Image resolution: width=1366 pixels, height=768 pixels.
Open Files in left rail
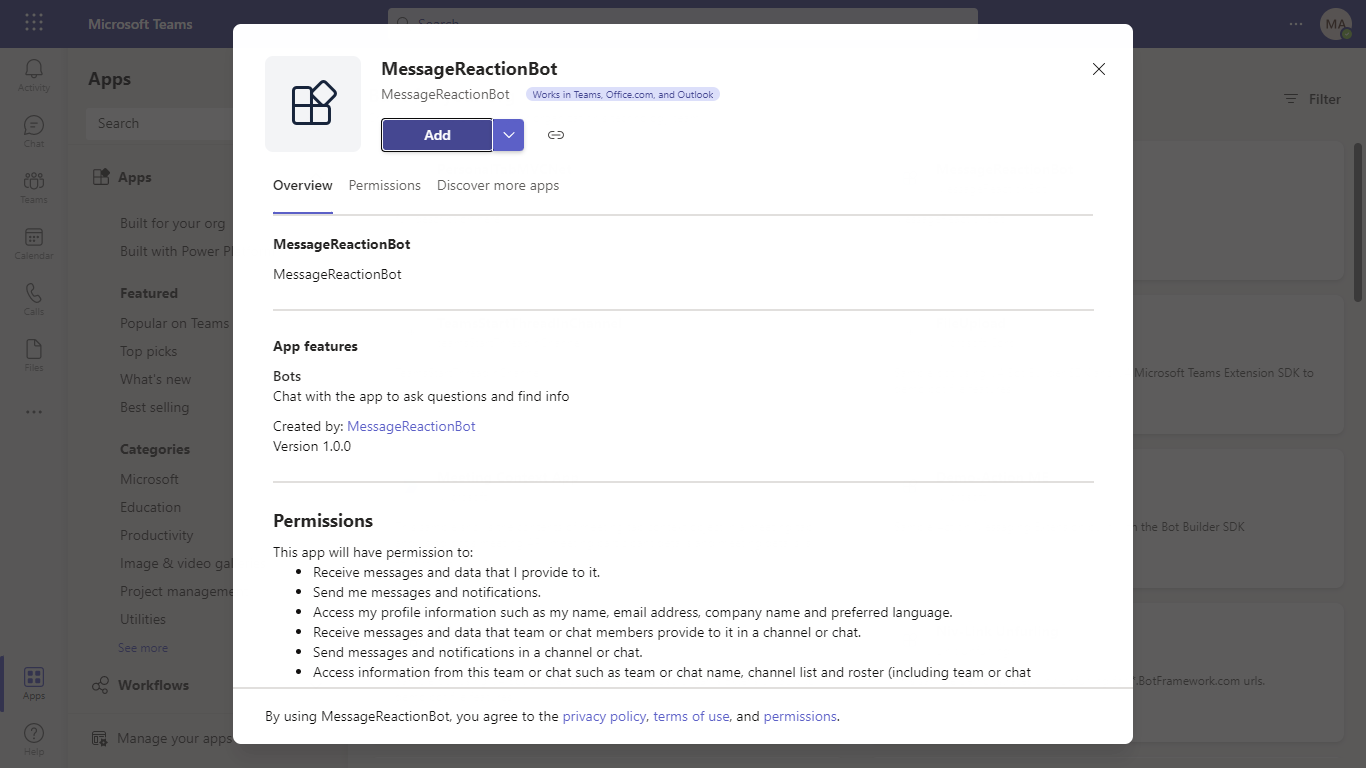(x=34, y=354)
